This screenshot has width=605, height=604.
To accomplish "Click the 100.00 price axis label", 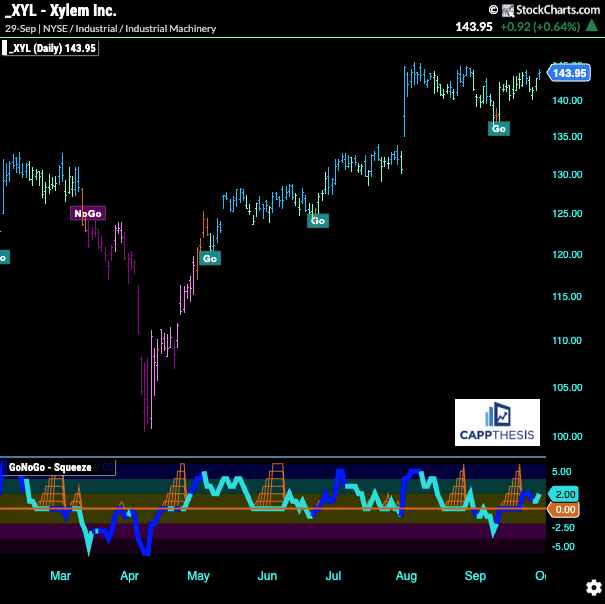I will point(567,436).
